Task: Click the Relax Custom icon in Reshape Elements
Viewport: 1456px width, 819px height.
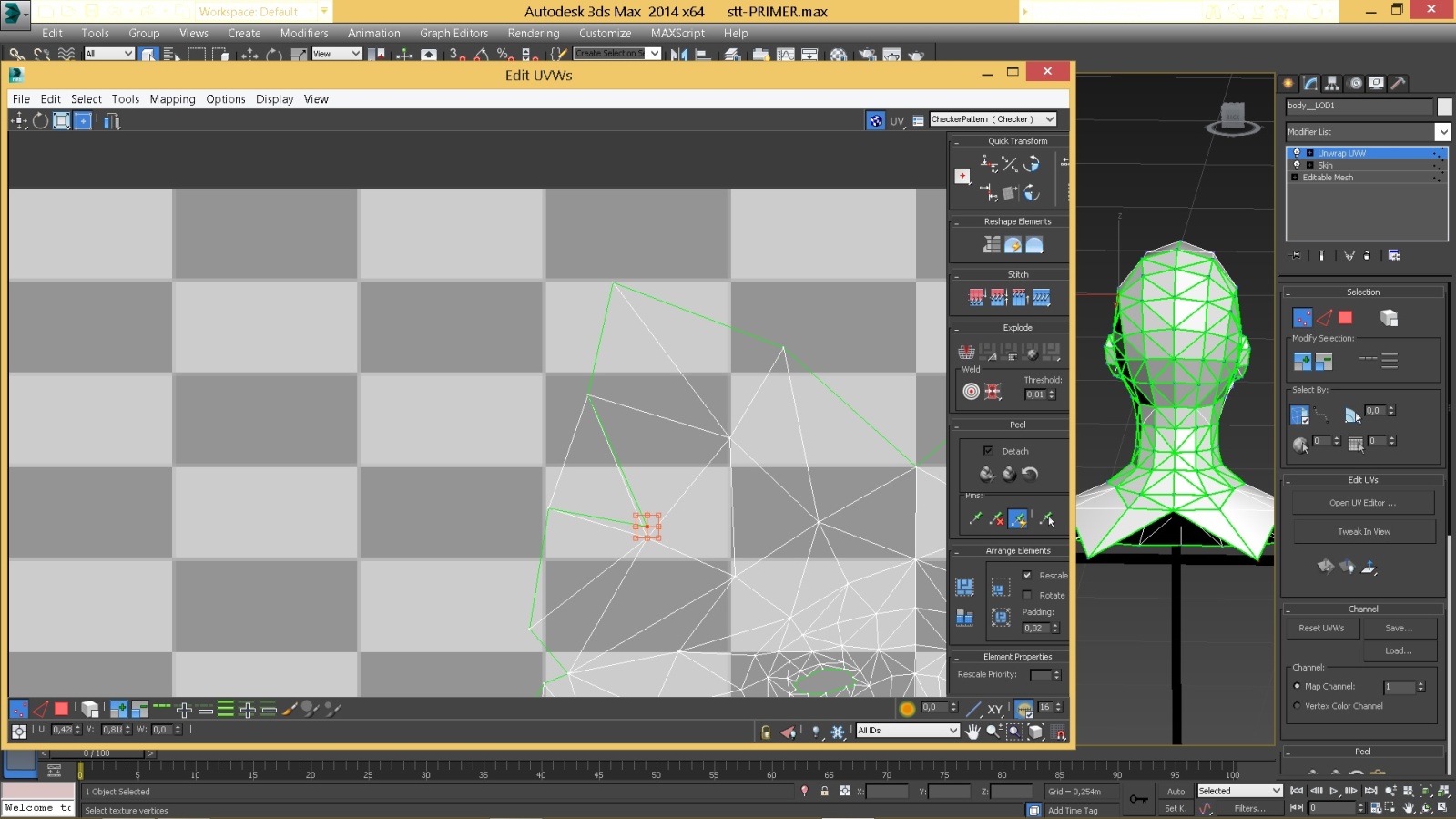Action: click(1034, 245)
